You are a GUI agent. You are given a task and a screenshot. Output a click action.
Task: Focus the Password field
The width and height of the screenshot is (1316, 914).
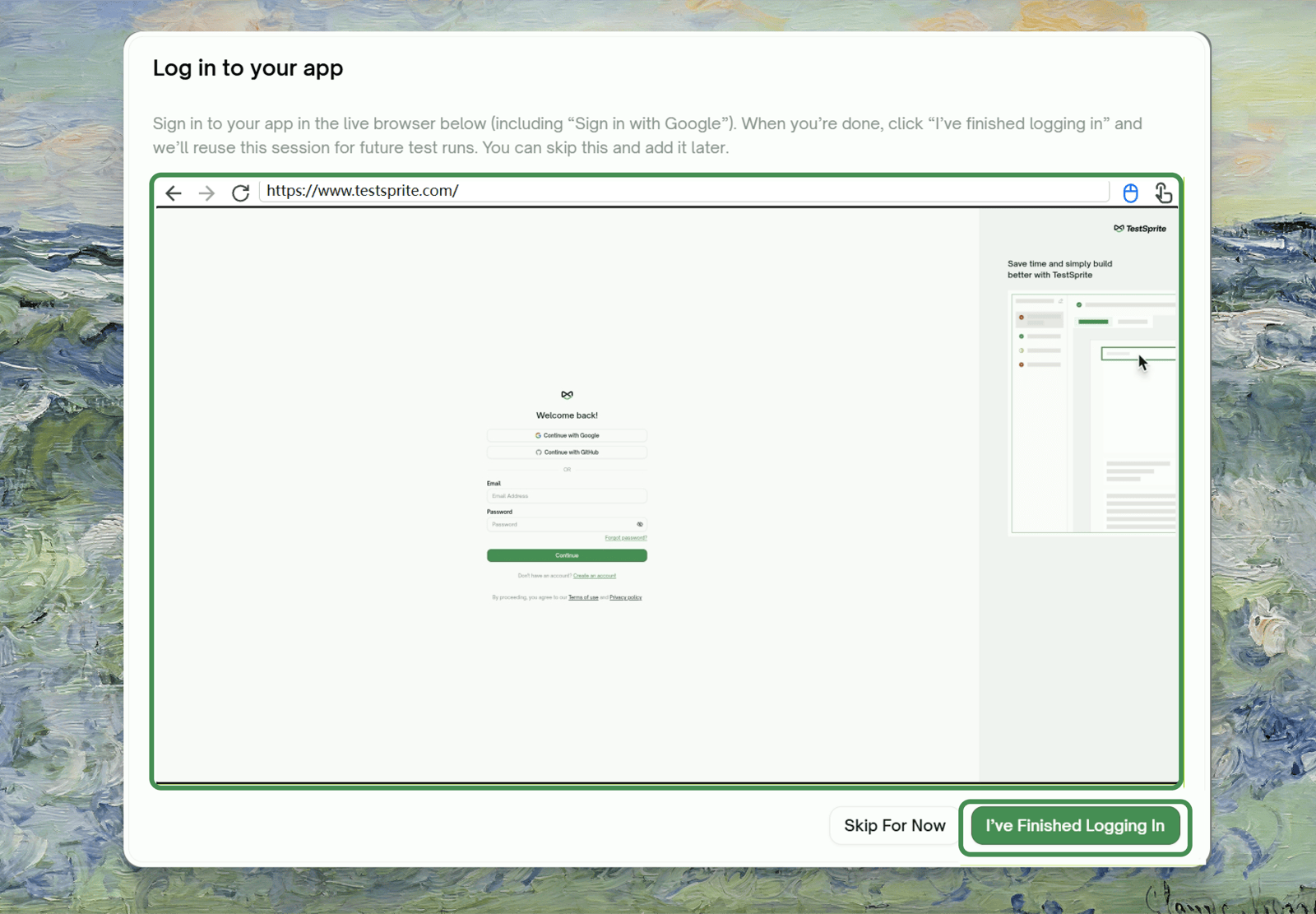point(567,524)
